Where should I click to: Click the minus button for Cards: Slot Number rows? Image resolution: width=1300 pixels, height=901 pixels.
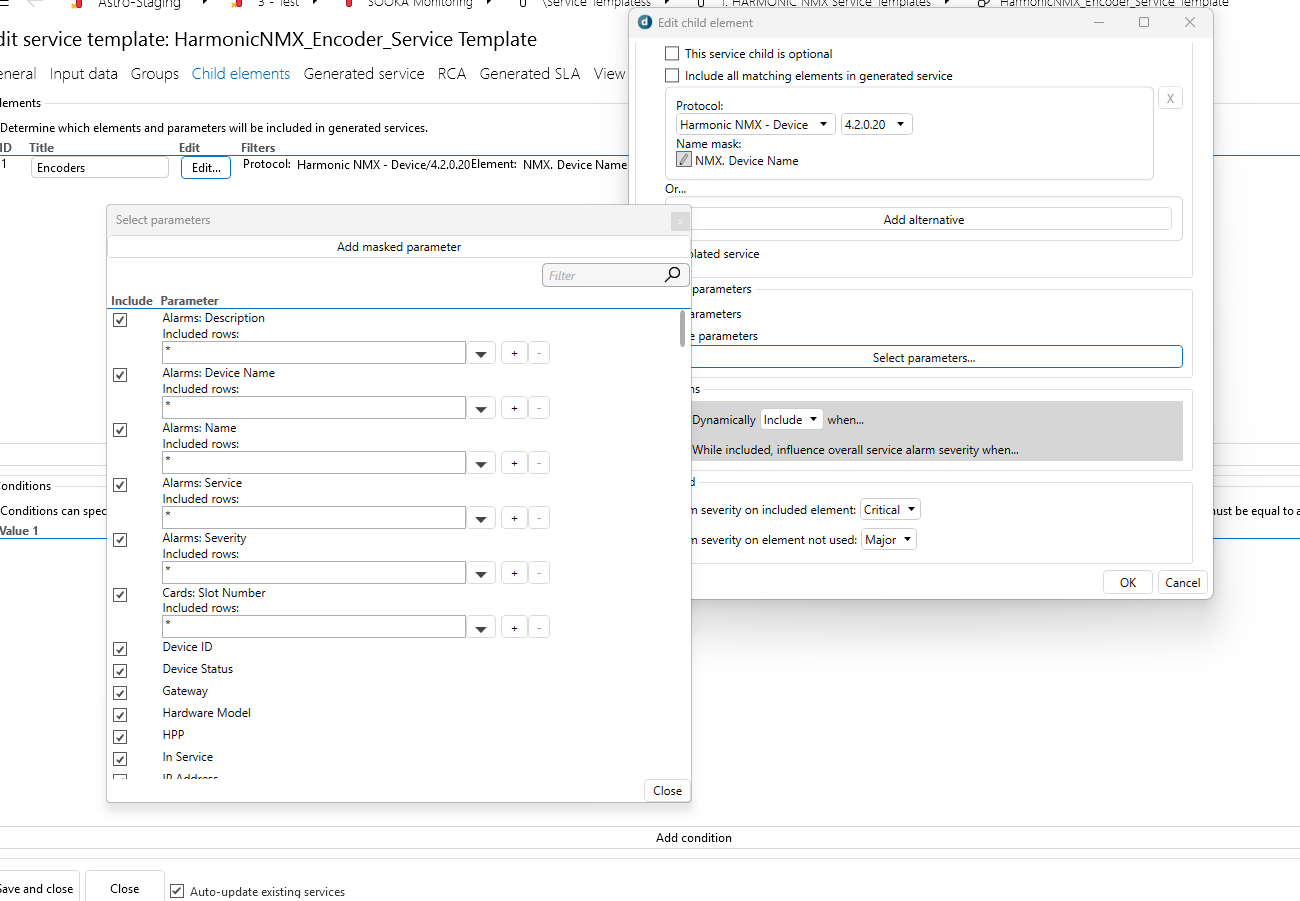click(539, 627)
